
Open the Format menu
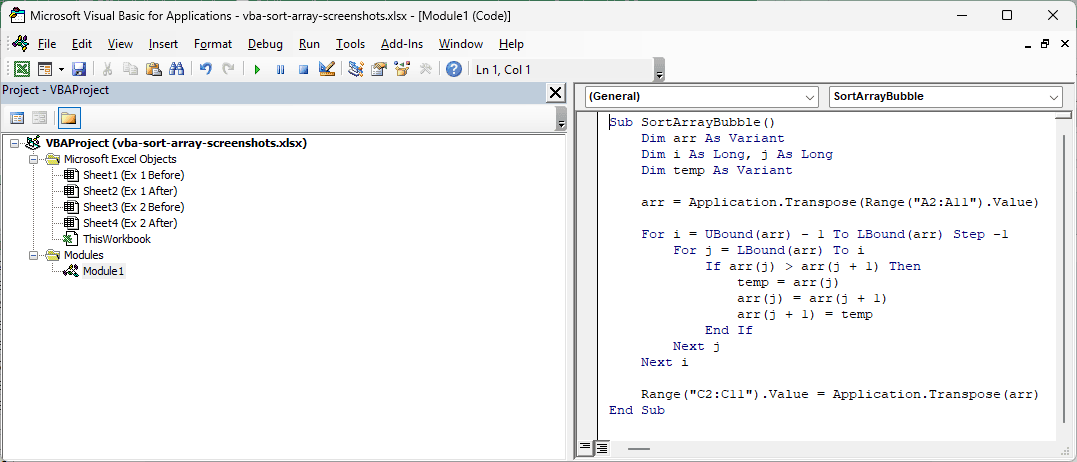[x=213, y=44]
